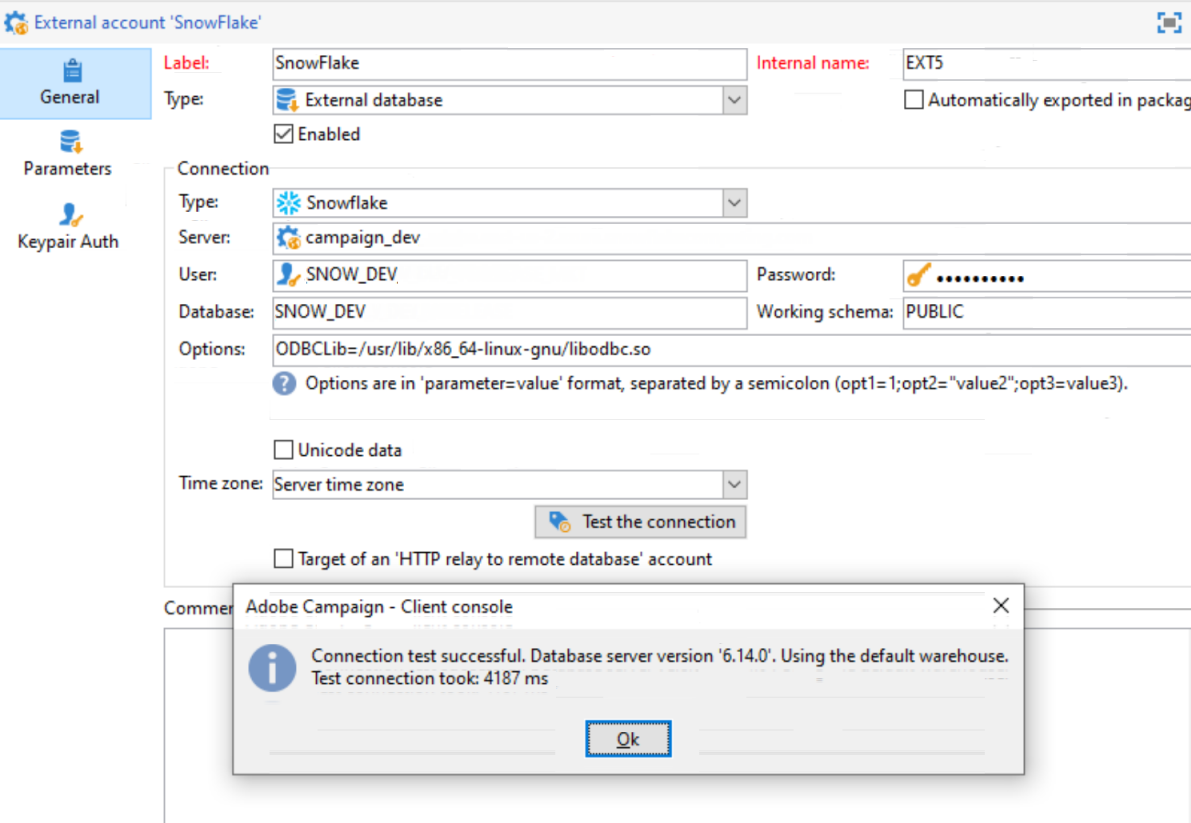Click the 'Connection test successful' message text

659,656
